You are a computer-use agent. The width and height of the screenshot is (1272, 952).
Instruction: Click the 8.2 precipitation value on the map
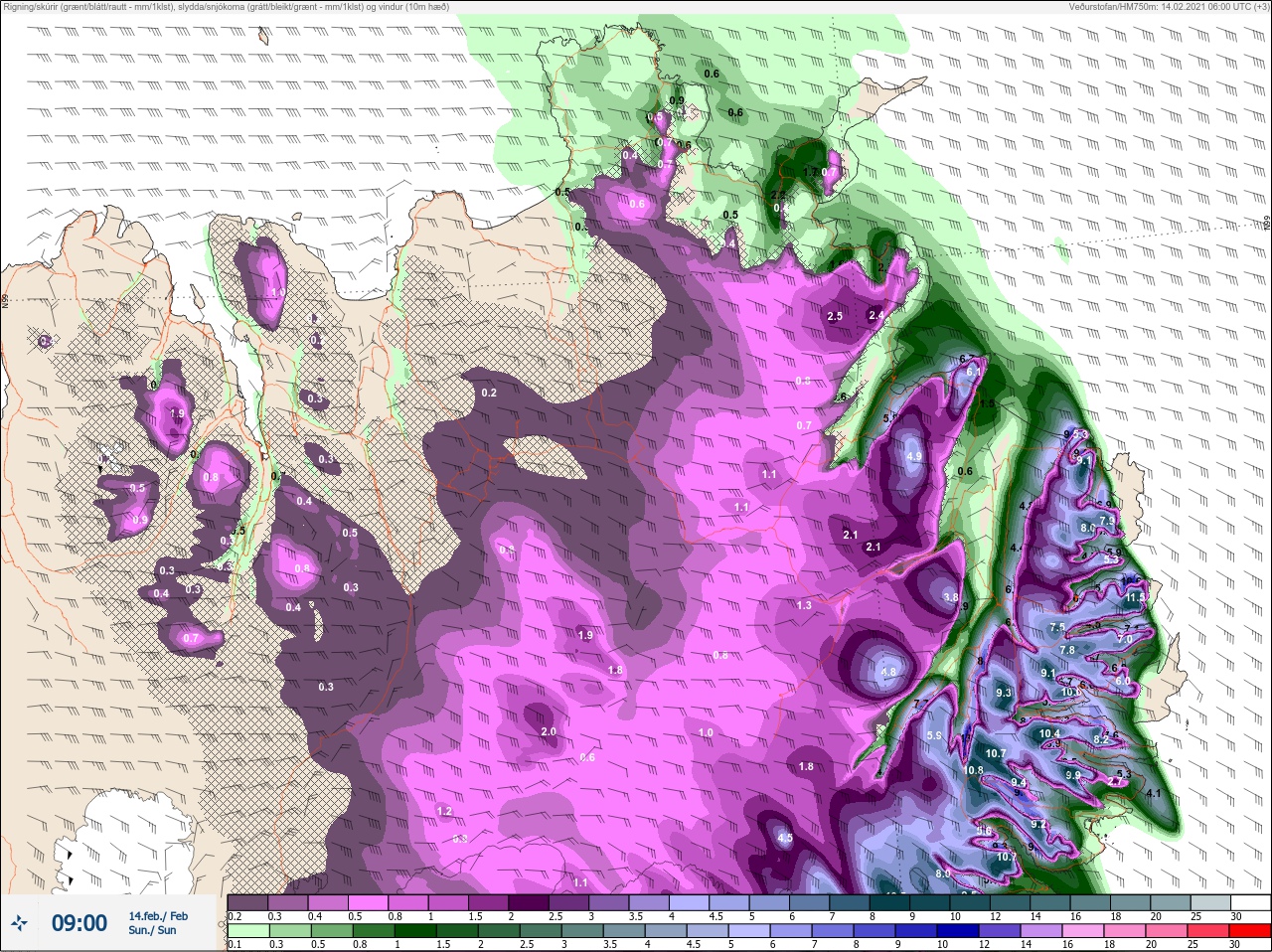point(1101,739)
